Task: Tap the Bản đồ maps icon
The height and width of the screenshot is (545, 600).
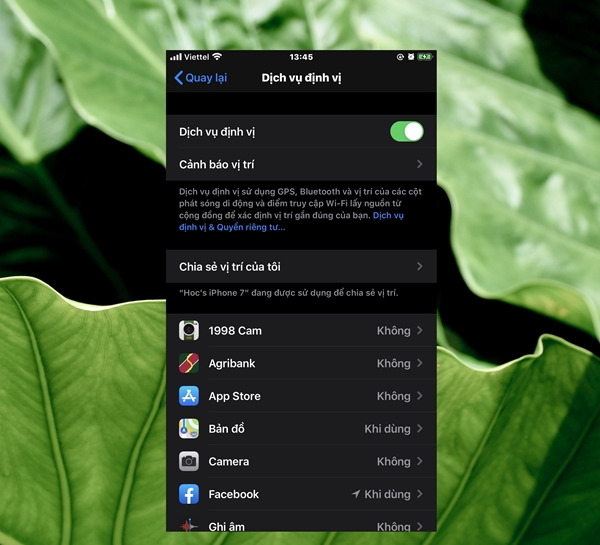Action: point(189,429)
